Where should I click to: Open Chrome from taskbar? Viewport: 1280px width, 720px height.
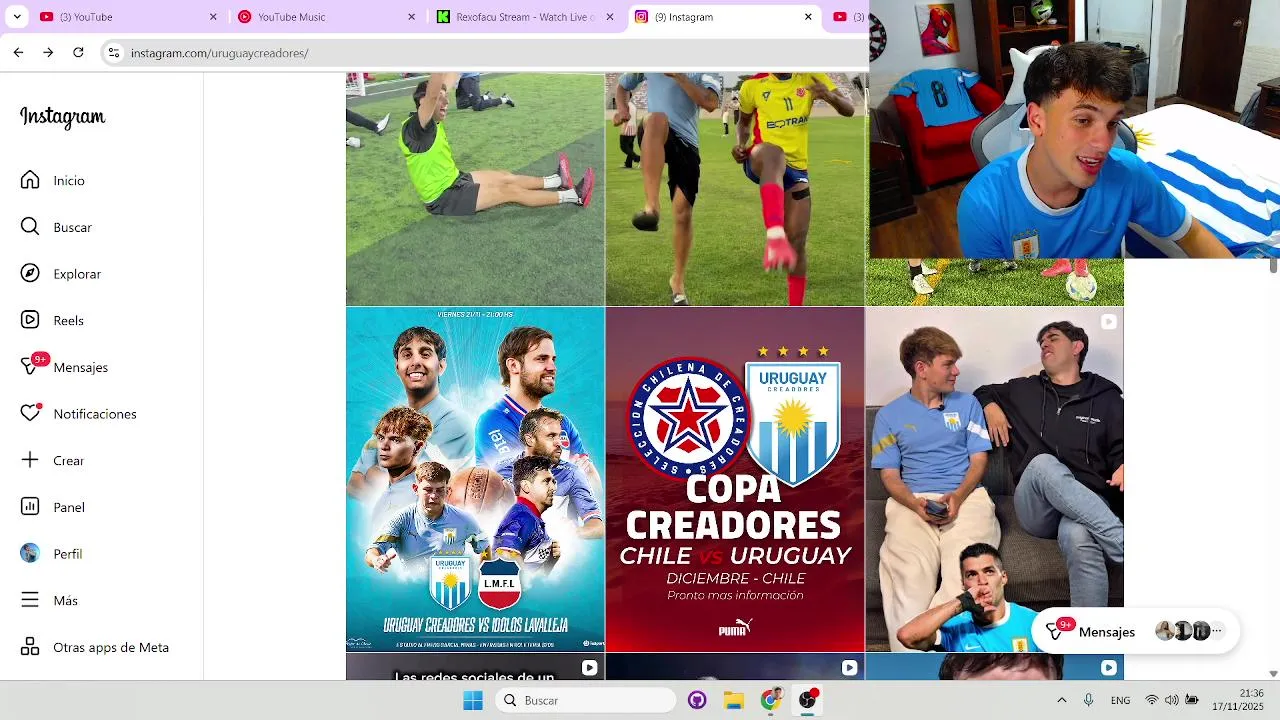[x=770, y=700]
